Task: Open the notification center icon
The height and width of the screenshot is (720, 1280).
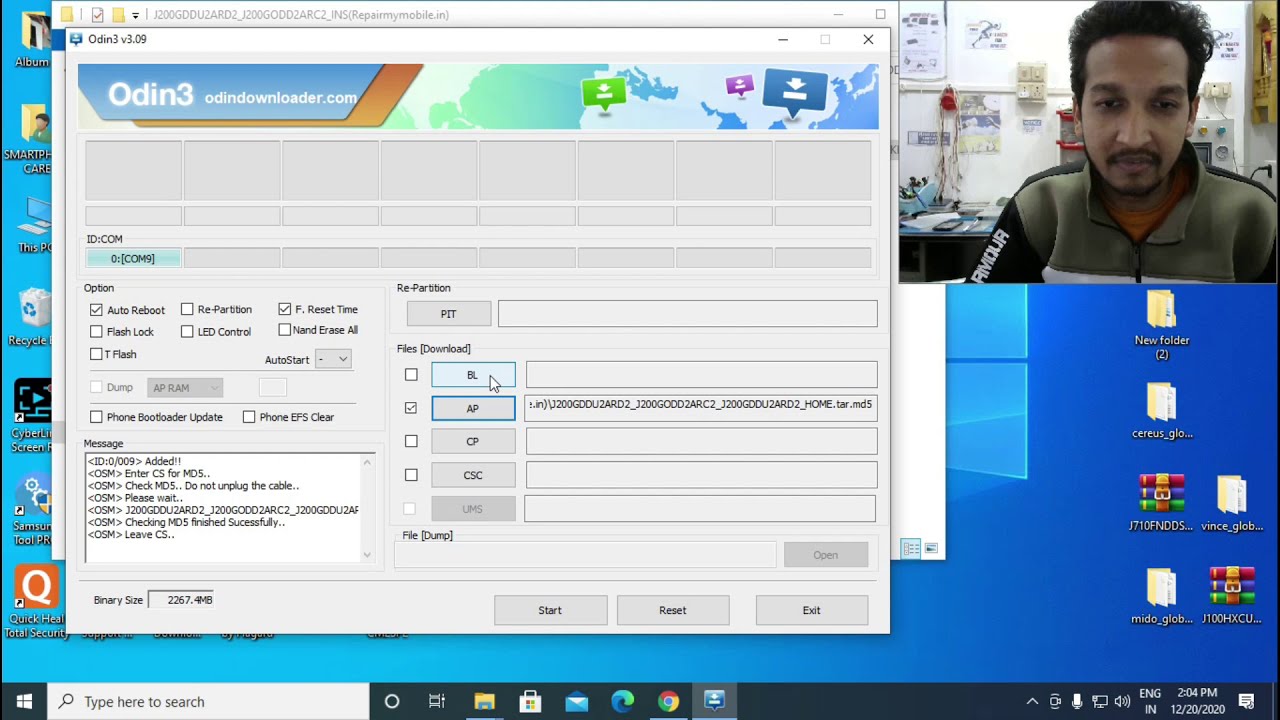Action: (1247, 701)
